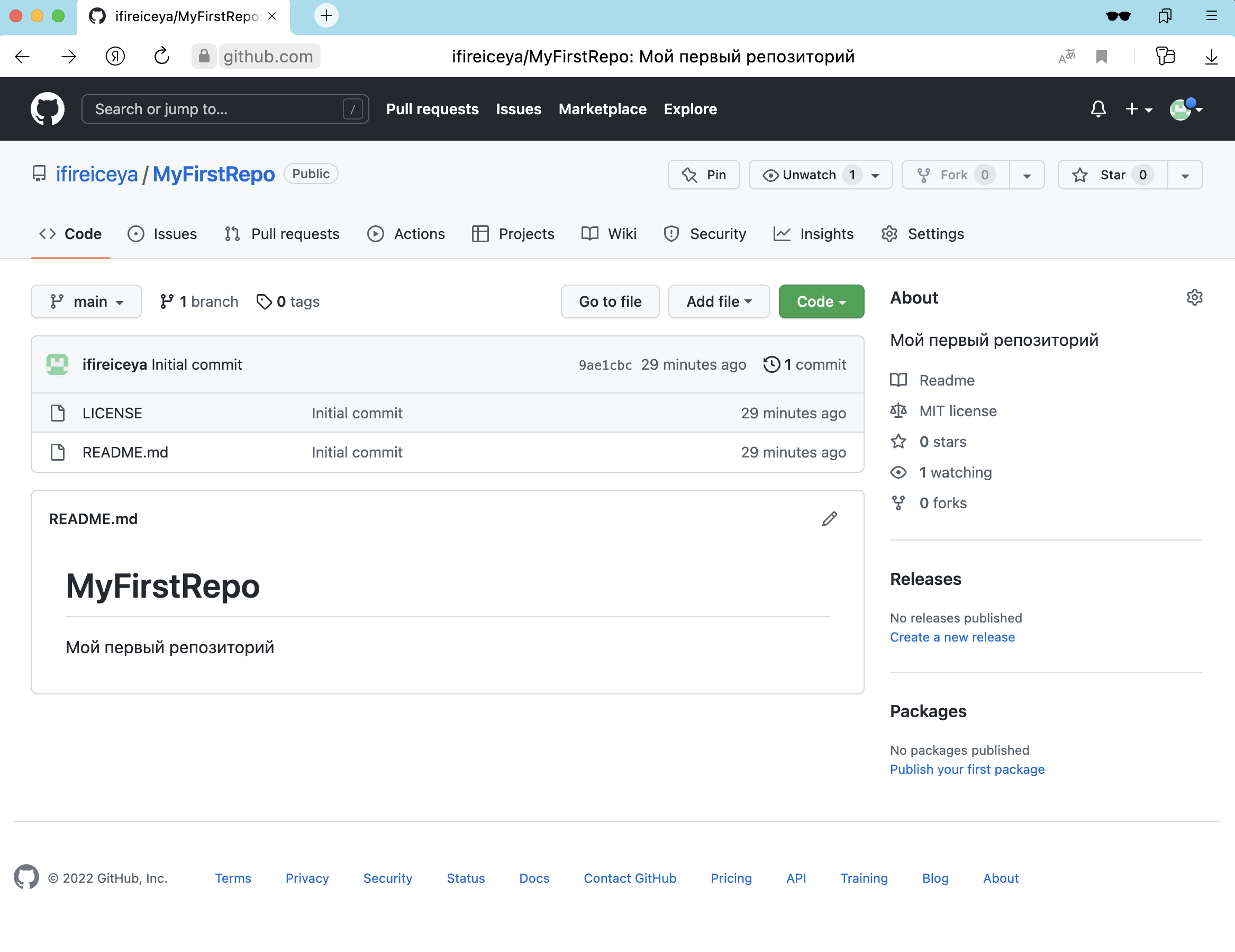Toggle Unwatch for this repository
Screen dimensions: 1235x952
click(x=809, y=175)
